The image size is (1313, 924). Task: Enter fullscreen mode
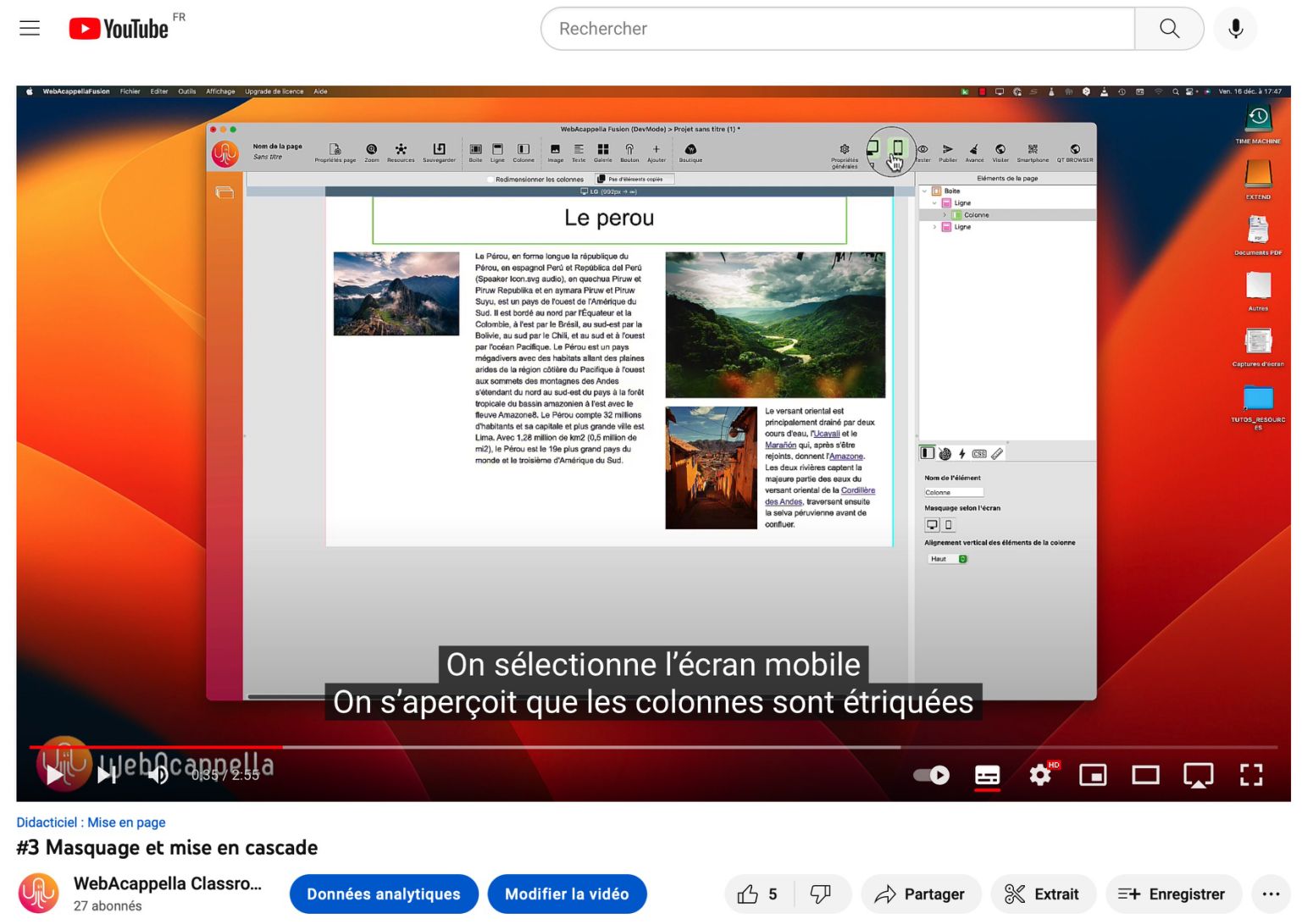point(1250,775)
